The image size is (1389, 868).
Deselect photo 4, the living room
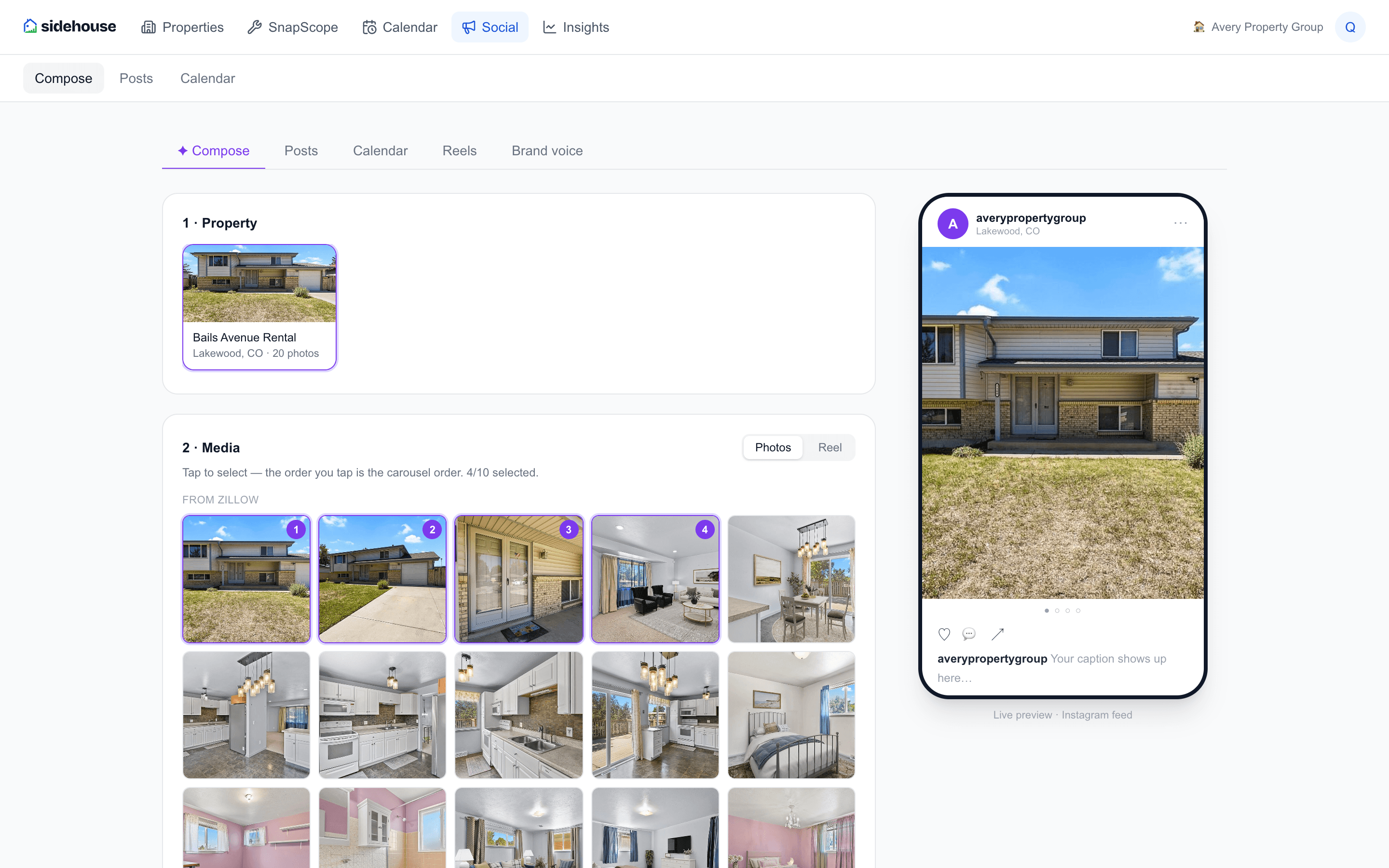coord(655,579)
